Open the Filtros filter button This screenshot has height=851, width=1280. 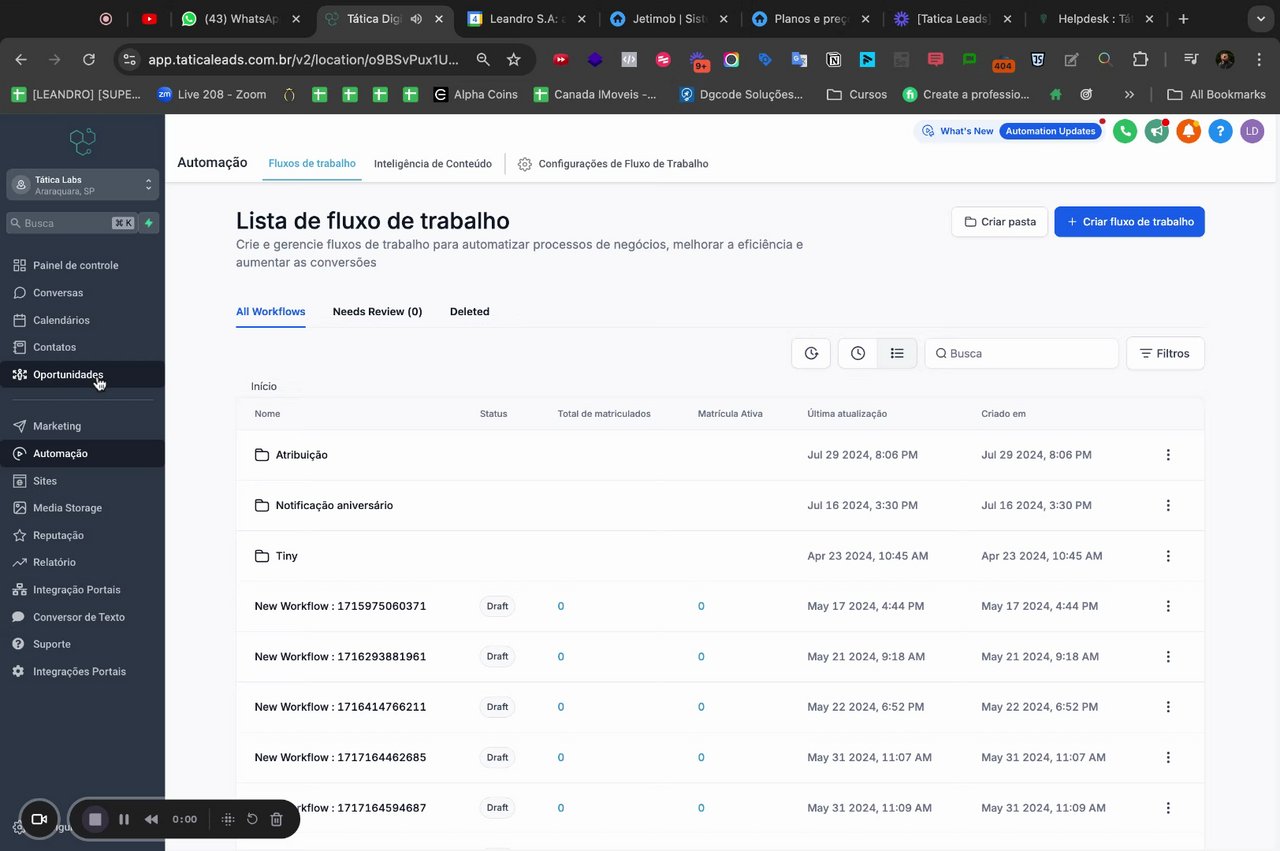[x=1165, y=353]
